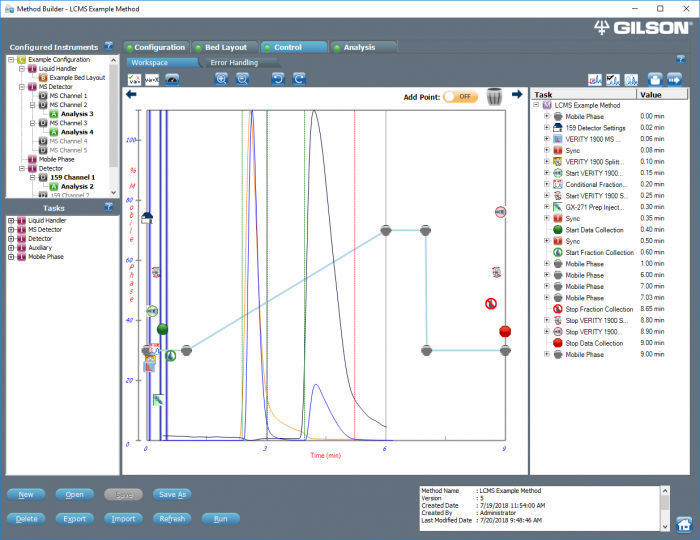The width and height of the screenshot is (700, 540).
Task: Click the green Start Data Collection marker
Action: point(162,329)
